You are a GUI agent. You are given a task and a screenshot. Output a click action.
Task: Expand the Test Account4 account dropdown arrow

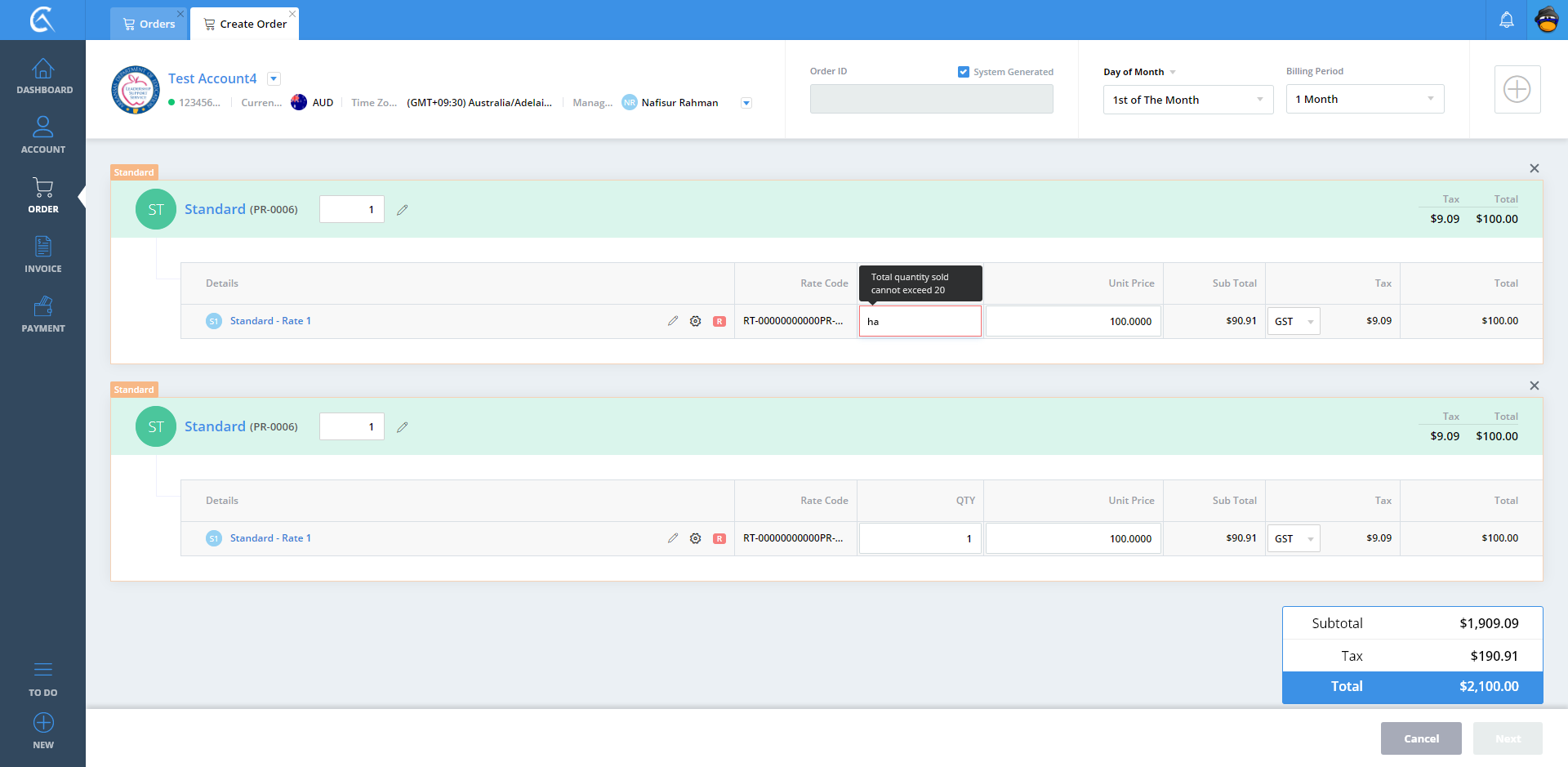pos(274,79)
